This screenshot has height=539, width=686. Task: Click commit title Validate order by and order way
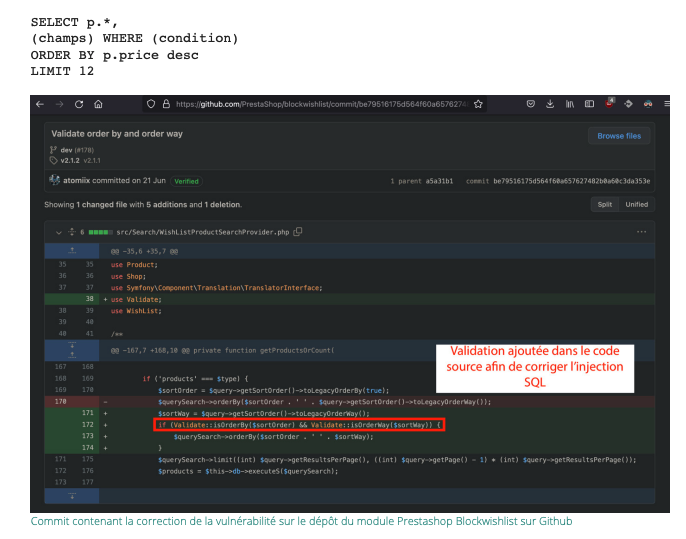click(x=117, y=134)
